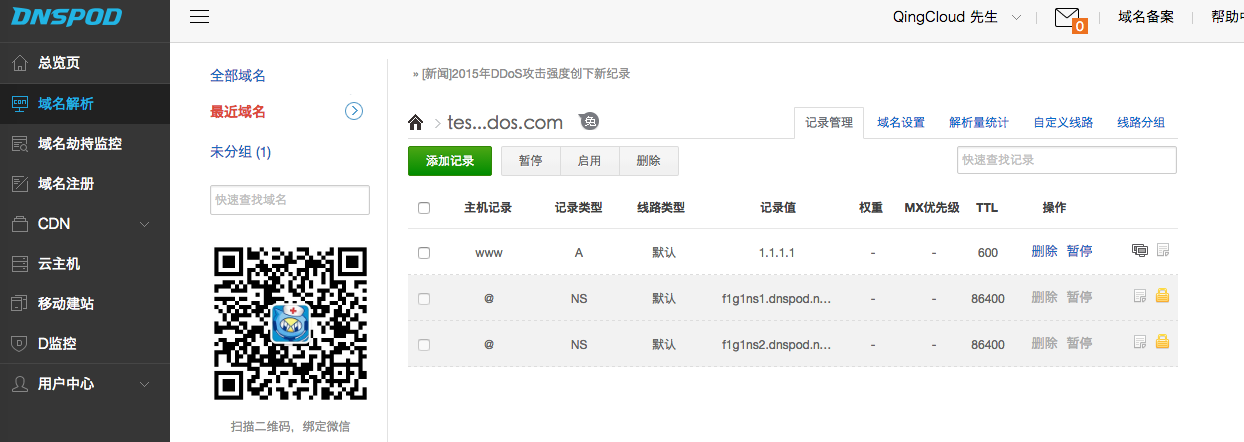The width and height of the screenshot is (1244, 442).
Task: Open the mail inbox envelope icon
Action: pyautogui.click(x=1068, y=18)
